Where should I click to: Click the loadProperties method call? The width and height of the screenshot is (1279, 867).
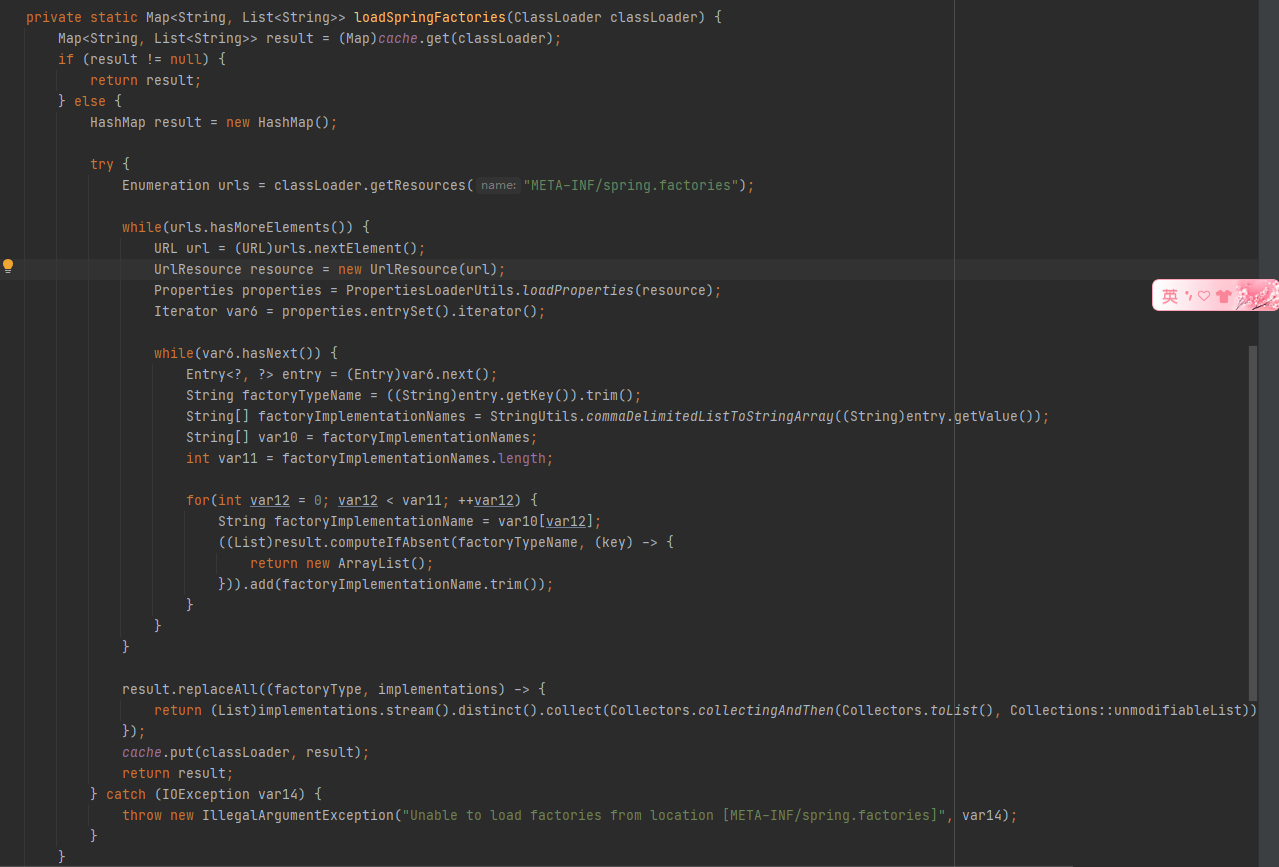(x=578, y=291)
